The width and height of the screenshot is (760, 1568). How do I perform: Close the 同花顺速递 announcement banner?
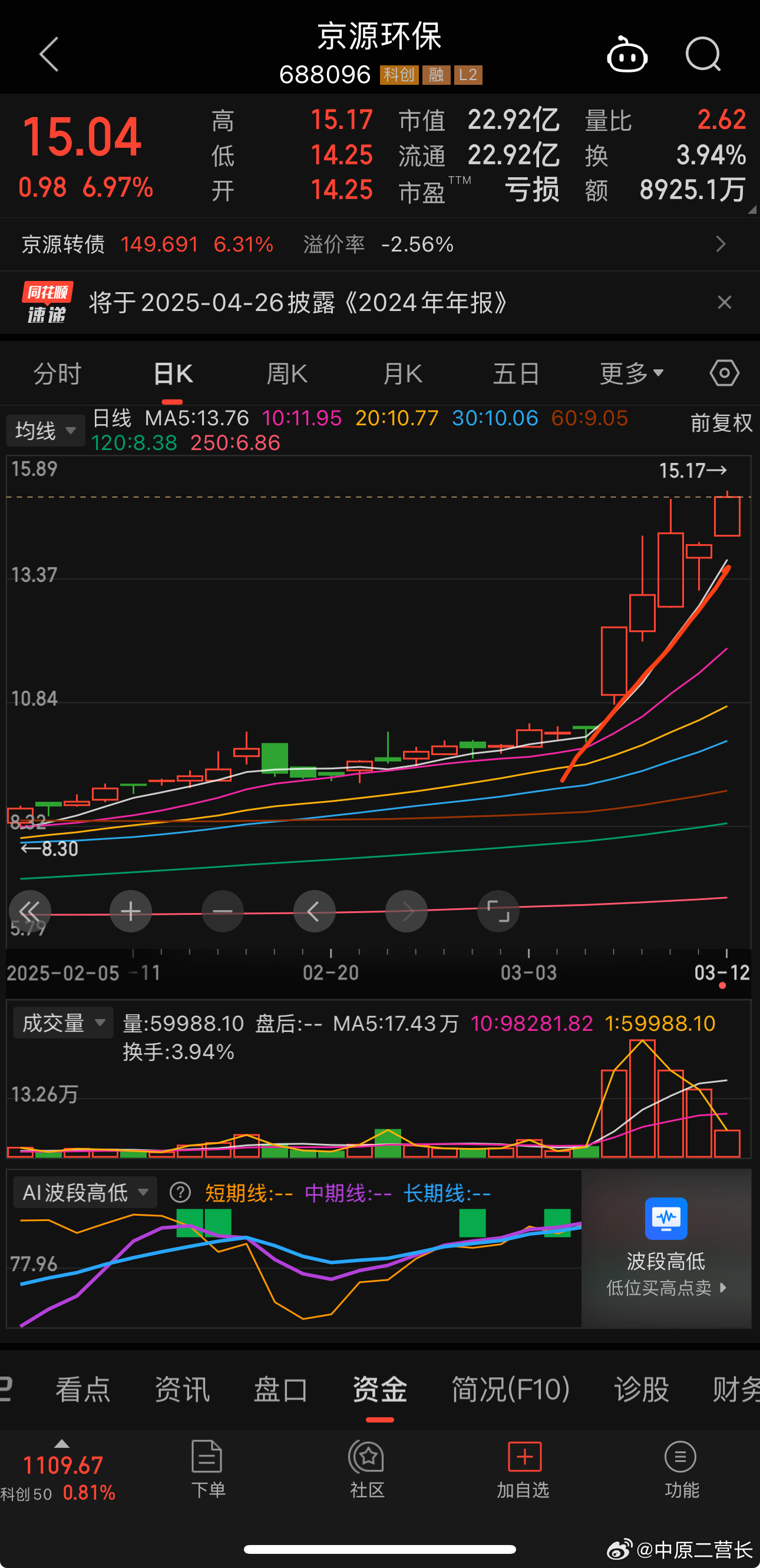pos(724,303)
